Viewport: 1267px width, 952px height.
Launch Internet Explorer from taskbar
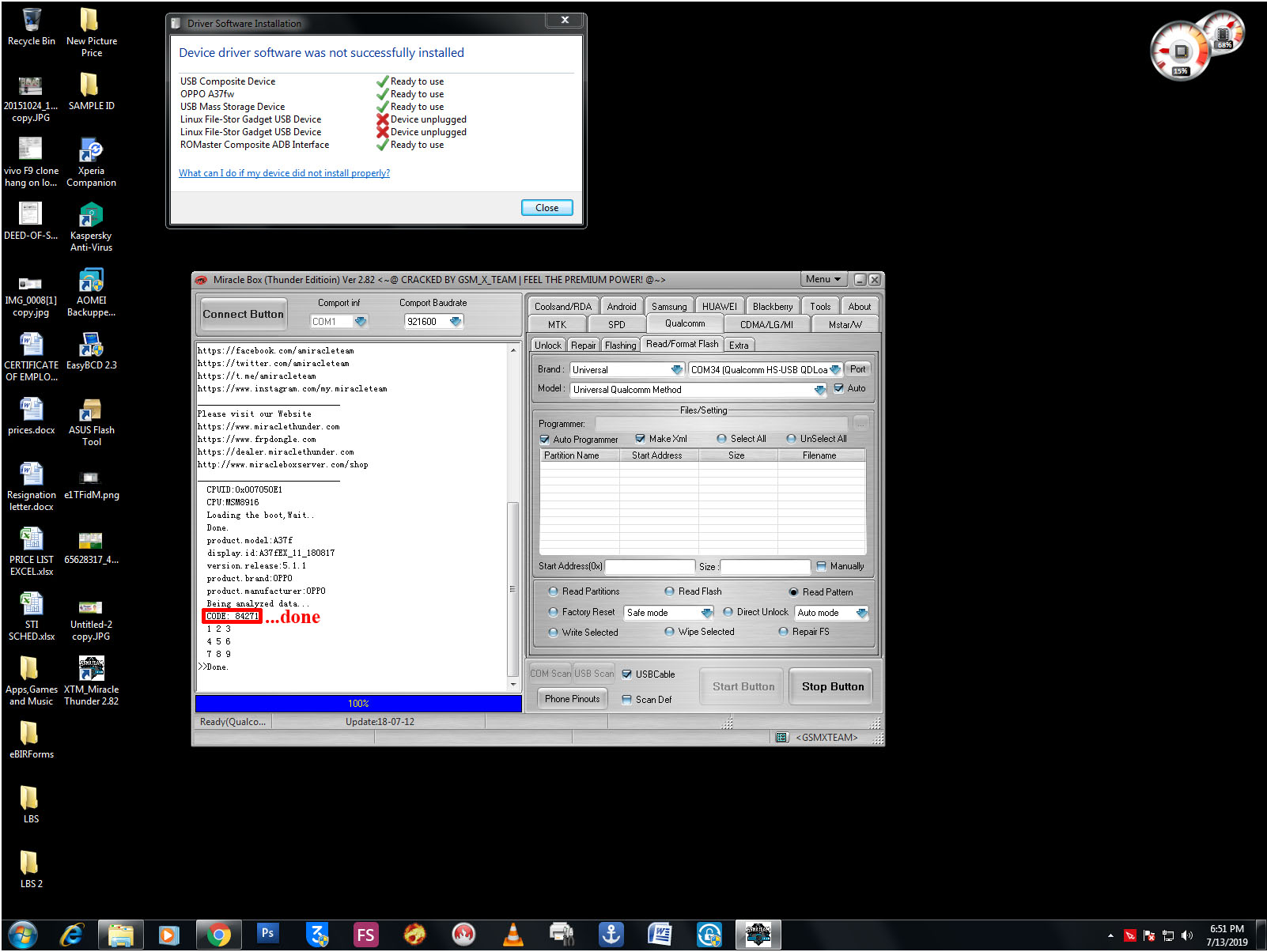coord(72,935)
